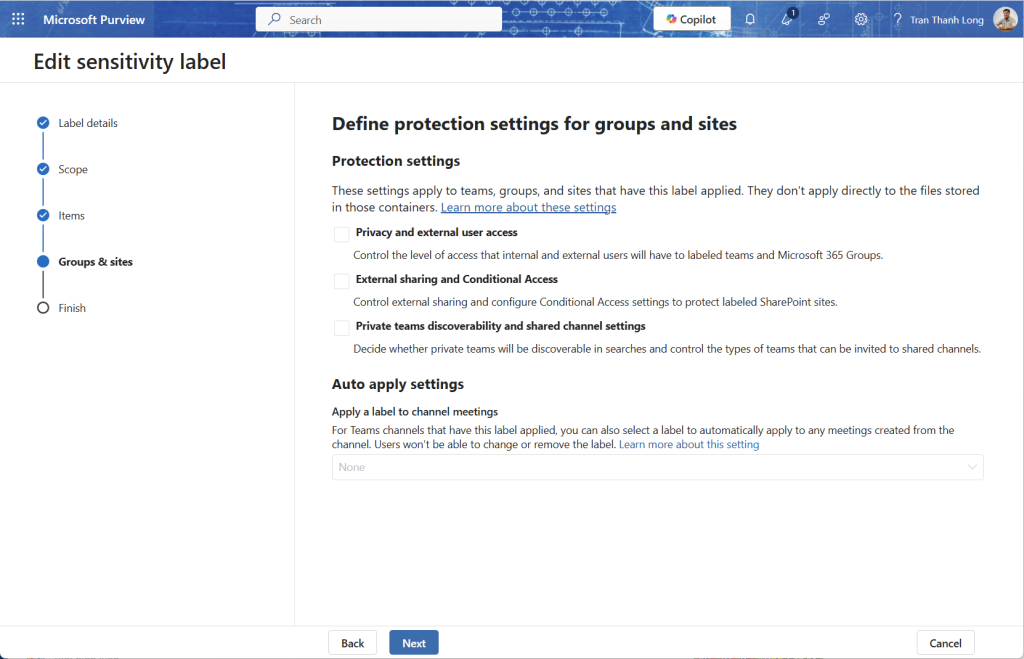Open the people/community icon in header
This screenshot has width=1024, height=659.
pos(824,19)
